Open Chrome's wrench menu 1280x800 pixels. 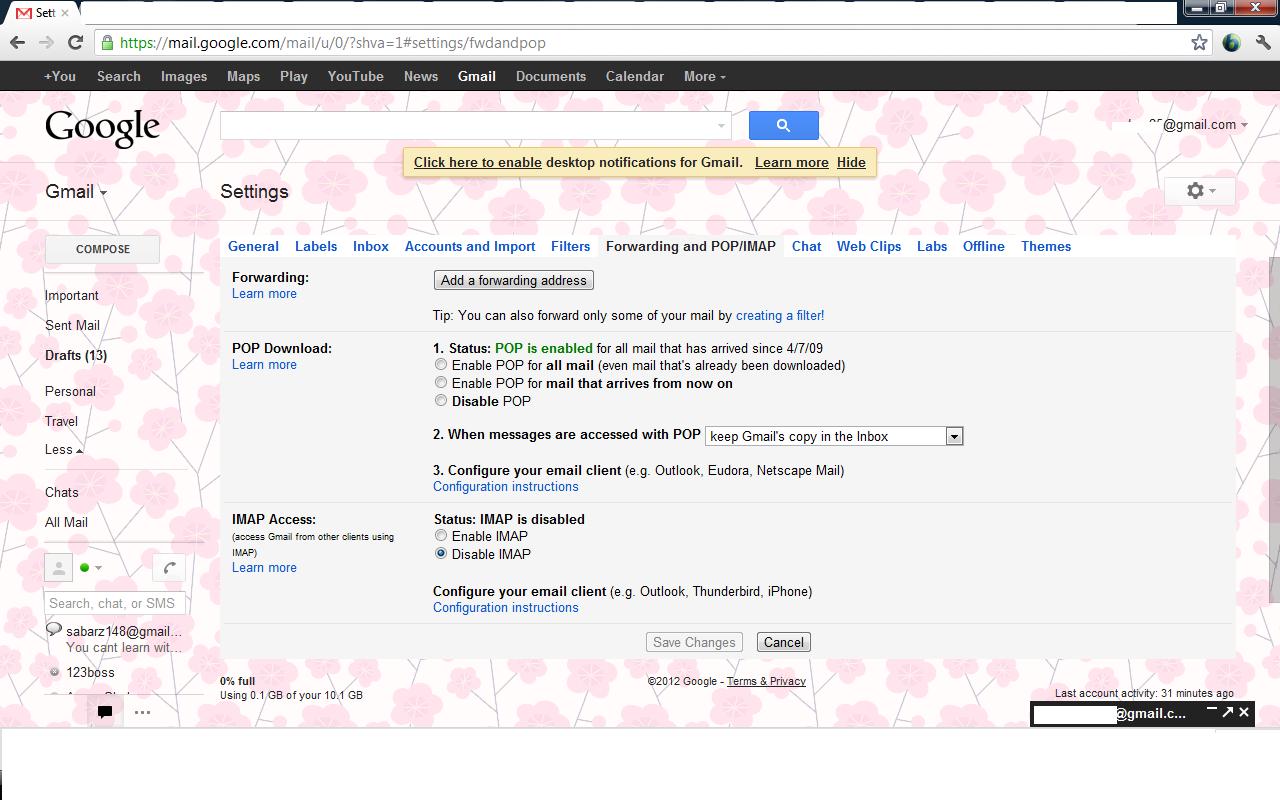pyautogui.click(x=1261, y=42)
